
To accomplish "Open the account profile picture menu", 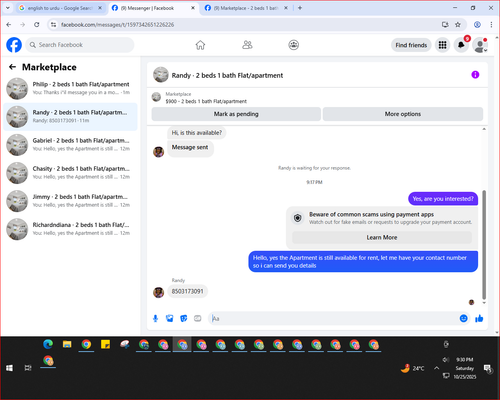I will point(480,45).
